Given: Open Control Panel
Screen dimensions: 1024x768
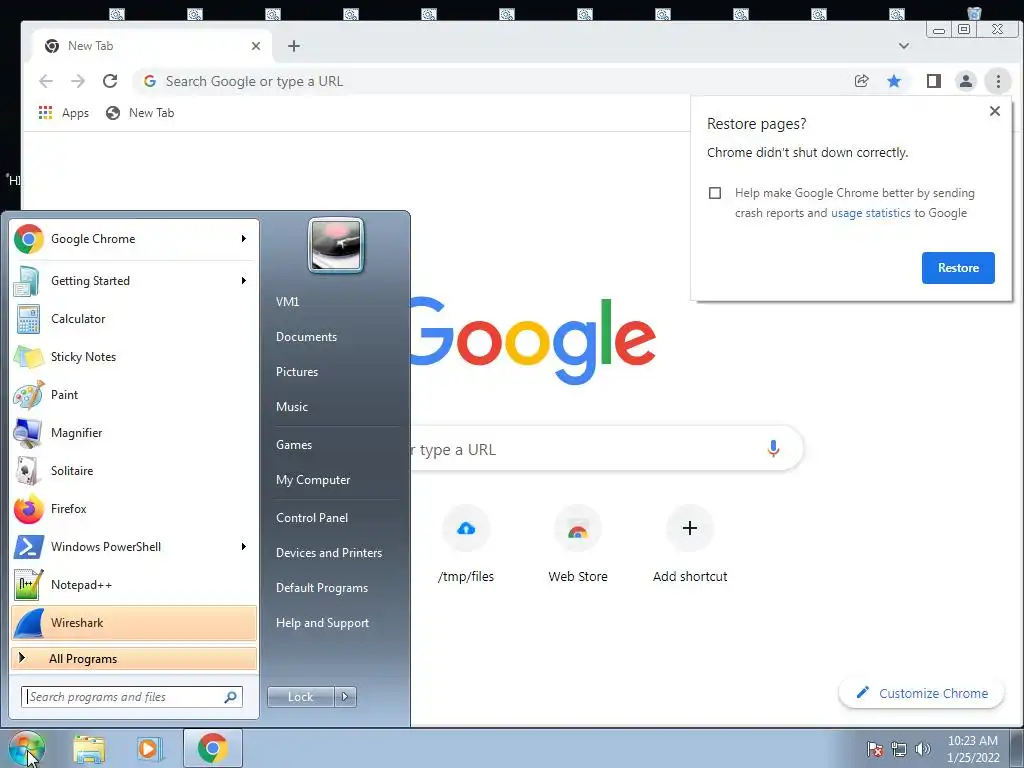Looking at the screenshot, I should pos(312,518).
